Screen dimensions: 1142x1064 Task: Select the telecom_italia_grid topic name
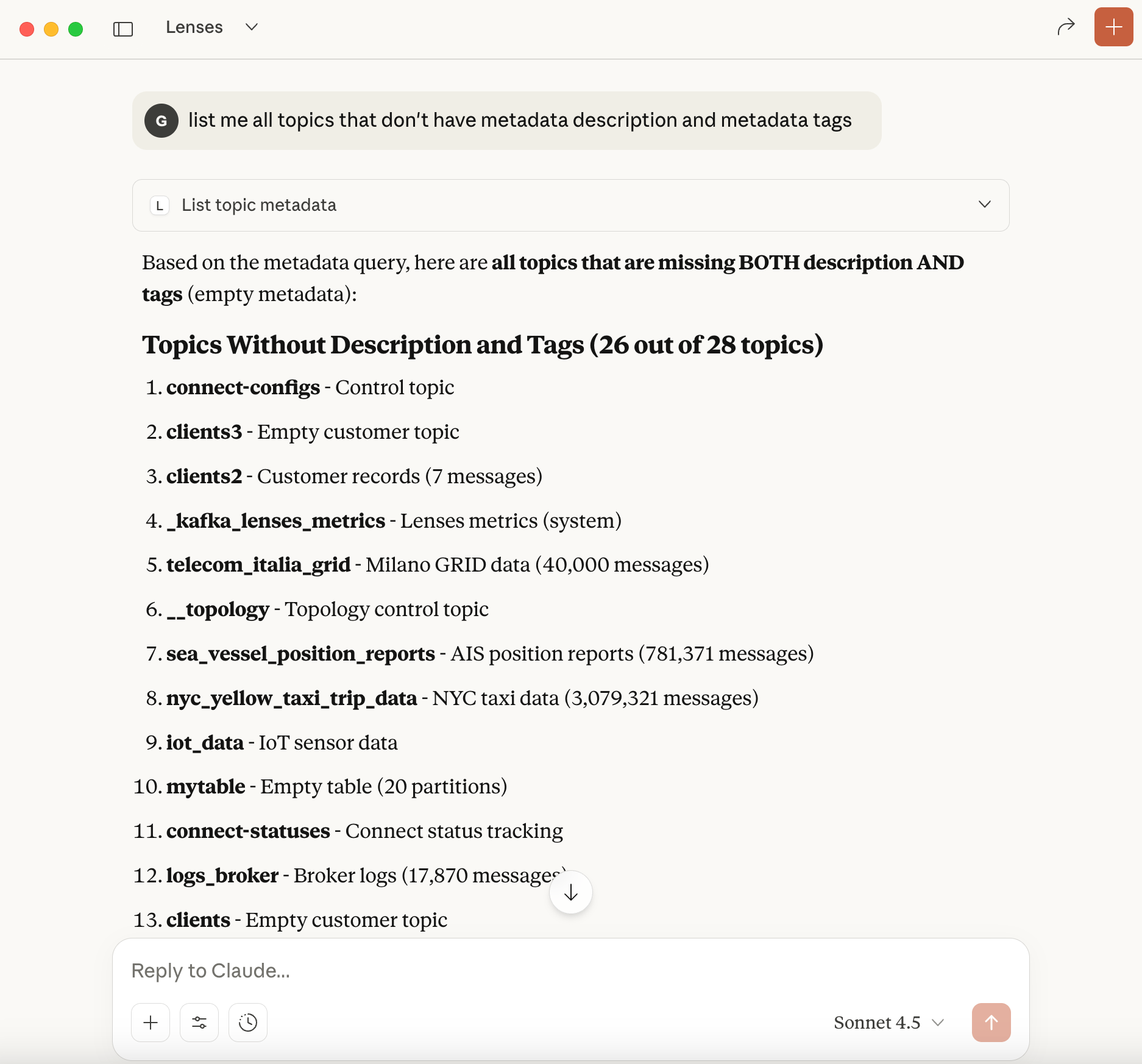point(258,564)
